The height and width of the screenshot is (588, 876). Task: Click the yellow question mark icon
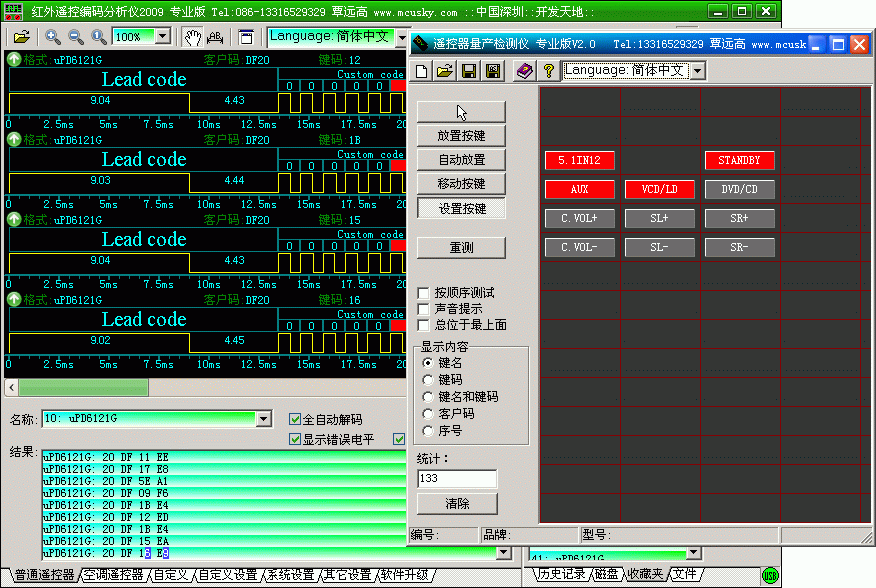[x=548, y=71]
